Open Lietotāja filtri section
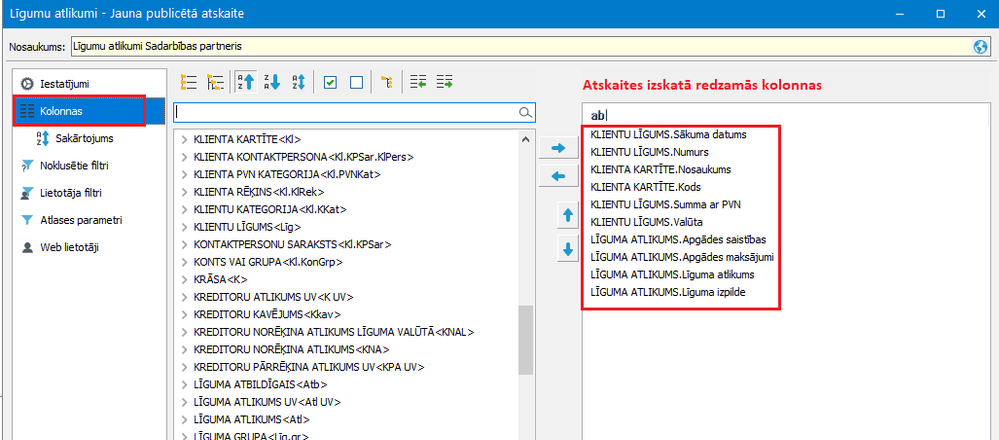Viewport: 999px width, 440px height. (71, 193)
